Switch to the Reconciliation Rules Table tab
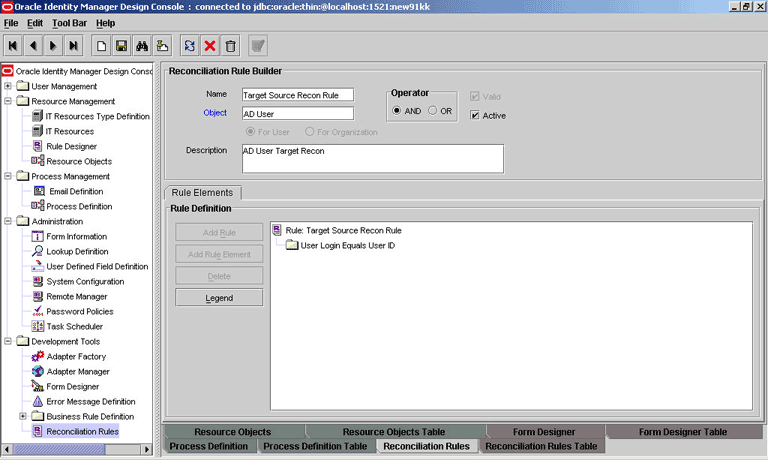Viewport: 768px width, 460px height. point(541,446)
